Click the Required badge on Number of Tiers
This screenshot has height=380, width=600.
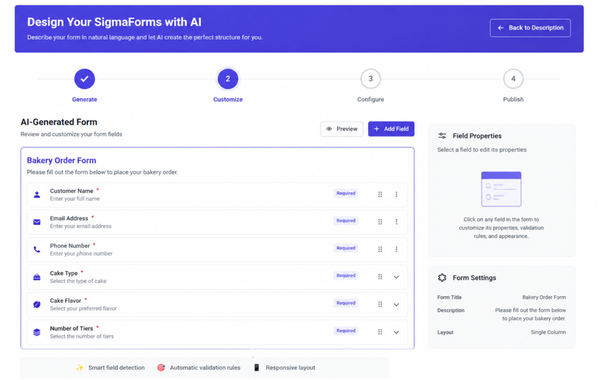pyautogui.click(x=346, y=331)
